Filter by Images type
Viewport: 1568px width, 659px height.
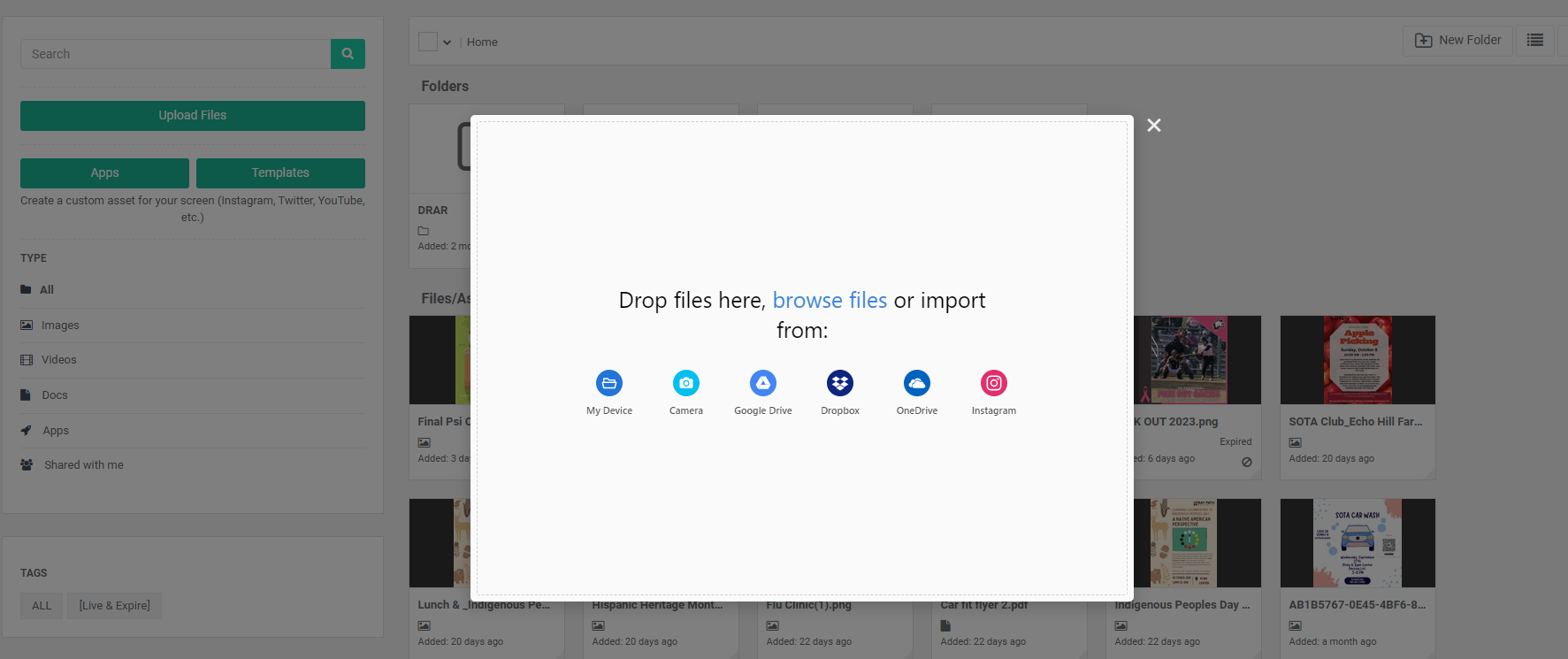point(60,326)
